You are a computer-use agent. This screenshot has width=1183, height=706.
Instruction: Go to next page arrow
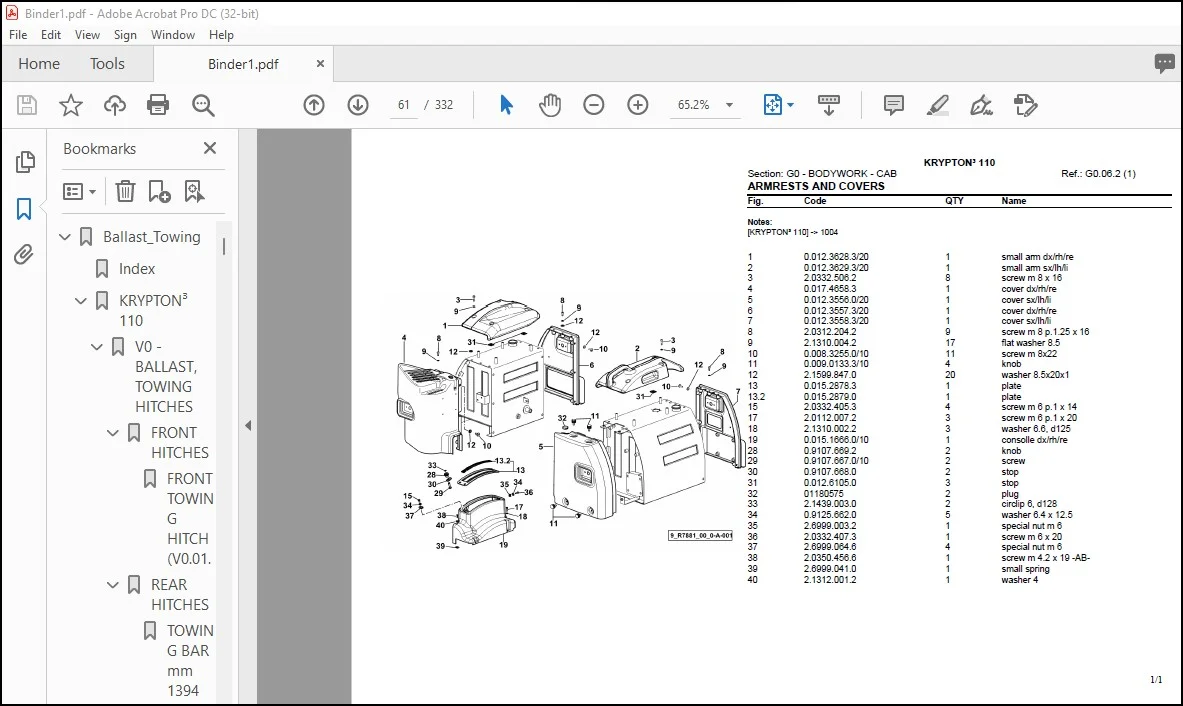coord(358,105)
